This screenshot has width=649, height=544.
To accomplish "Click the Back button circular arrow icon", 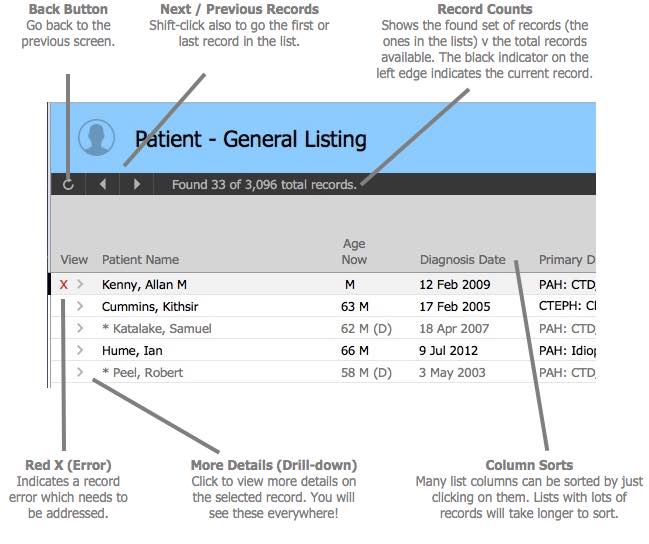I will point(68,184).
